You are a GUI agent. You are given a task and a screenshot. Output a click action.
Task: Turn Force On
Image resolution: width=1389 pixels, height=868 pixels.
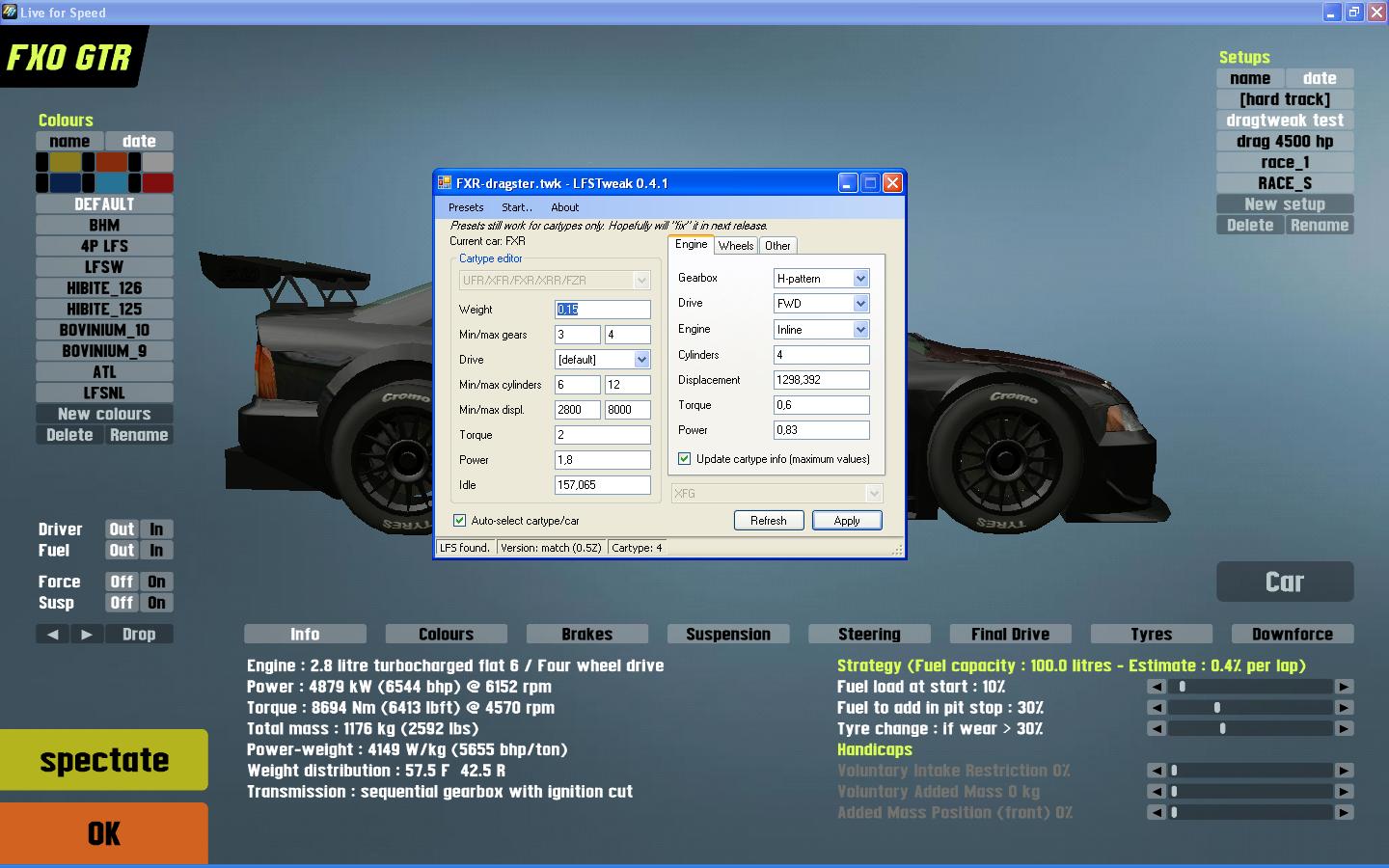156,582
